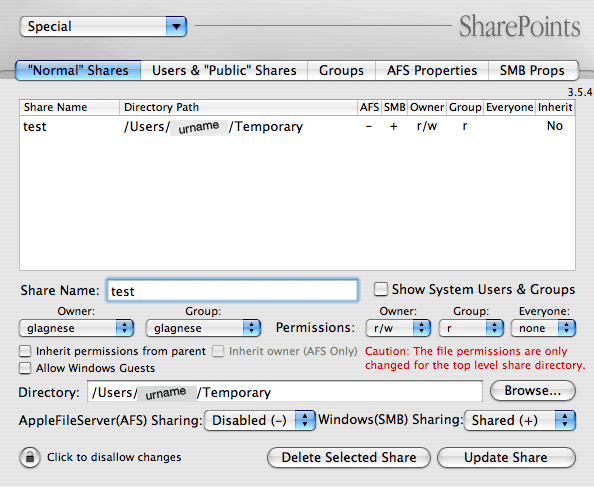Click the Update Share button
Image resolution: width=594 pixels, height=487 pixels.
click(x=506, y=457)
